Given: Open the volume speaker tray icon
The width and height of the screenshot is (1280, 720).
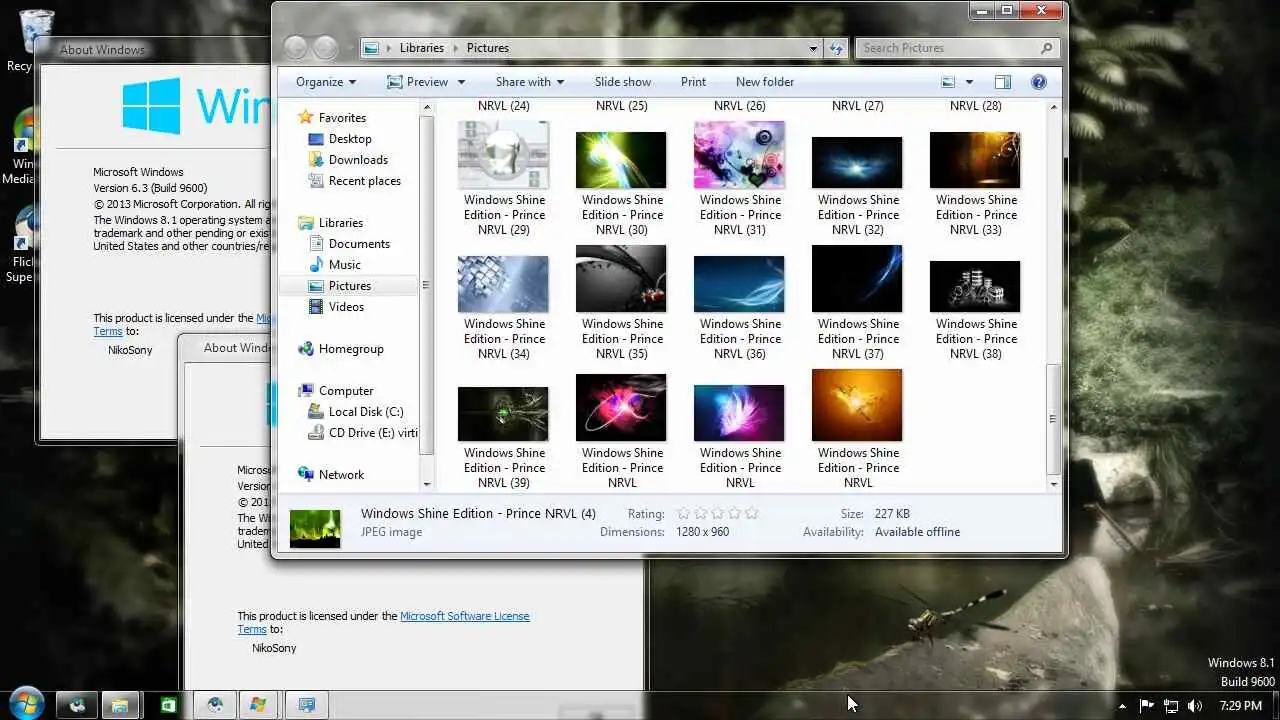Looking at the screenshot, I should 1194,706.
